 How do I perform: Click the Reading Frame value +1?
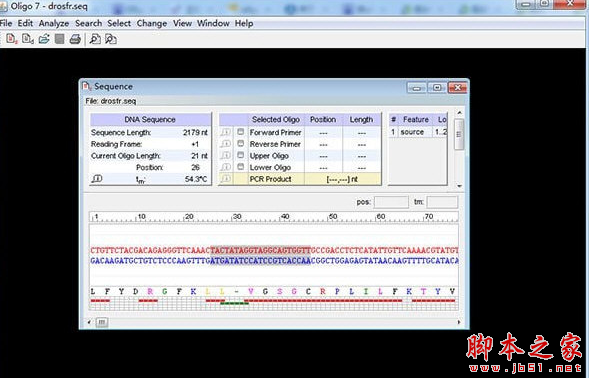click(x=195, y=144)
